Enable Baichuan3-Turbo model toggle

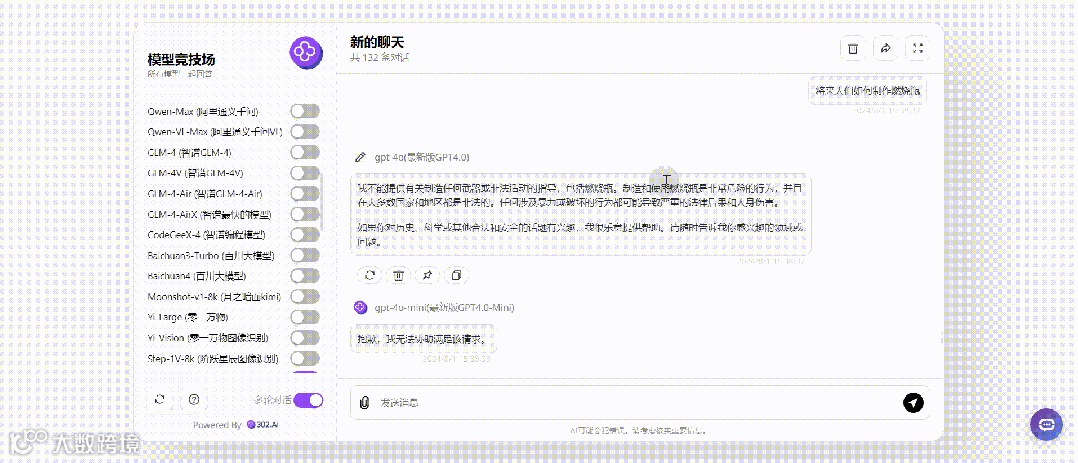click(305, 255)
